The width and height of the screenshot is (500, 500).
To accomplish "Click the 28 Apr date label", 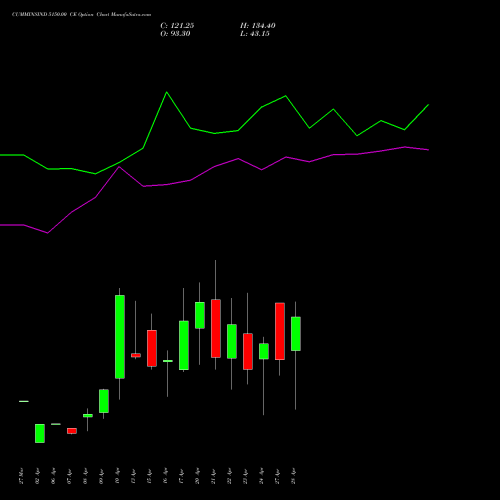I will coord(293,476).
